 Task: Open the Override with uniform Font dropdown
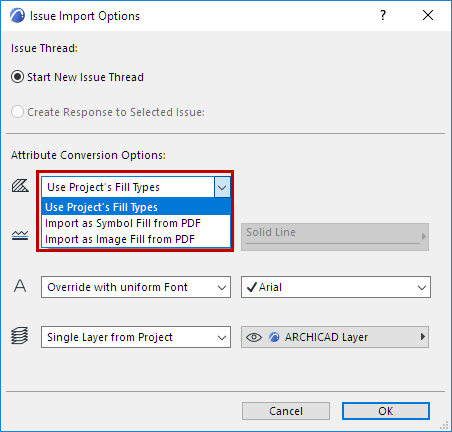[x=136, y=287]
